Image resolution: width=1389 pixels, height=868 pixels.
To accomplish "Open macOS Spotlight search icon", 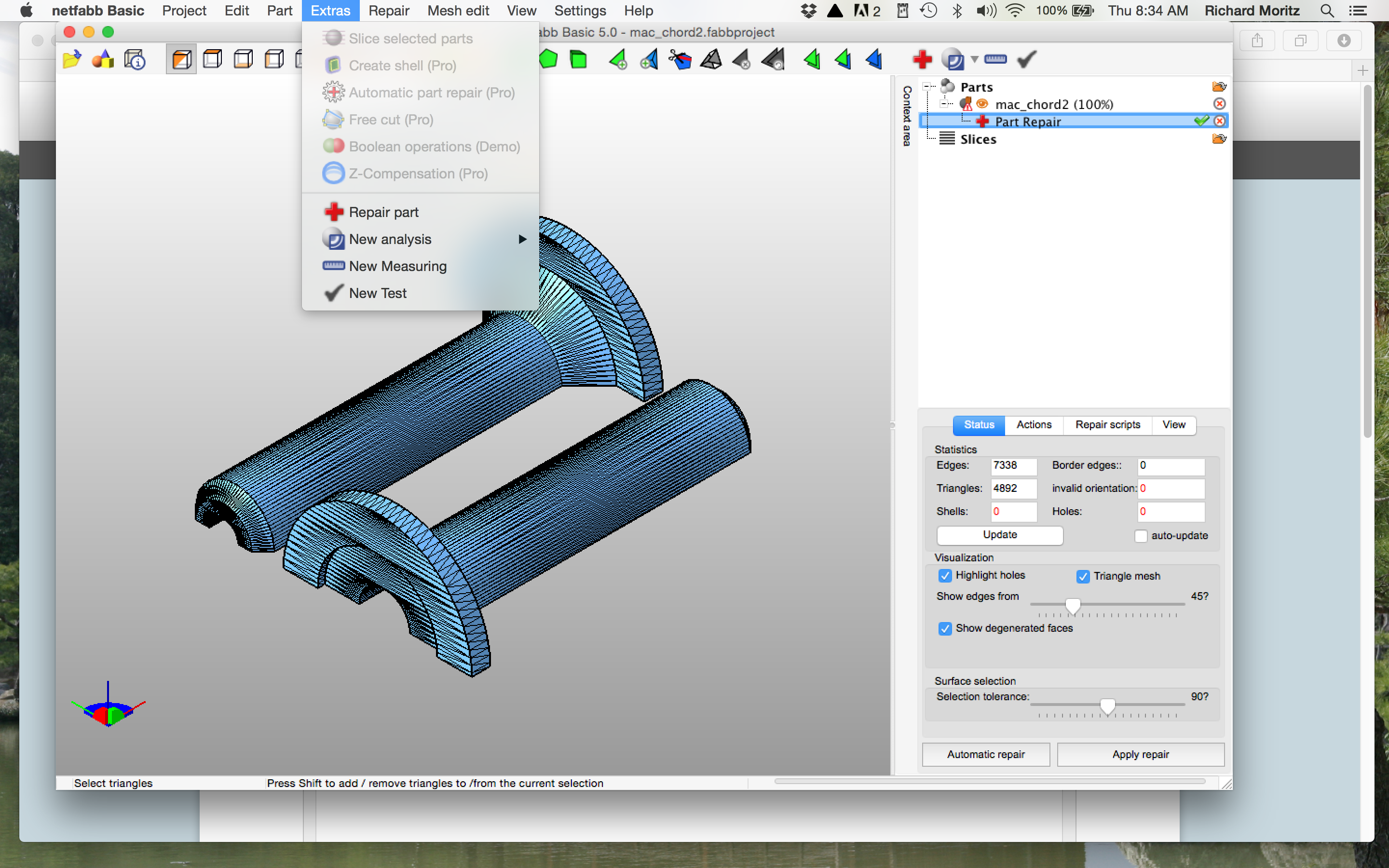I will coord(1326,10).
